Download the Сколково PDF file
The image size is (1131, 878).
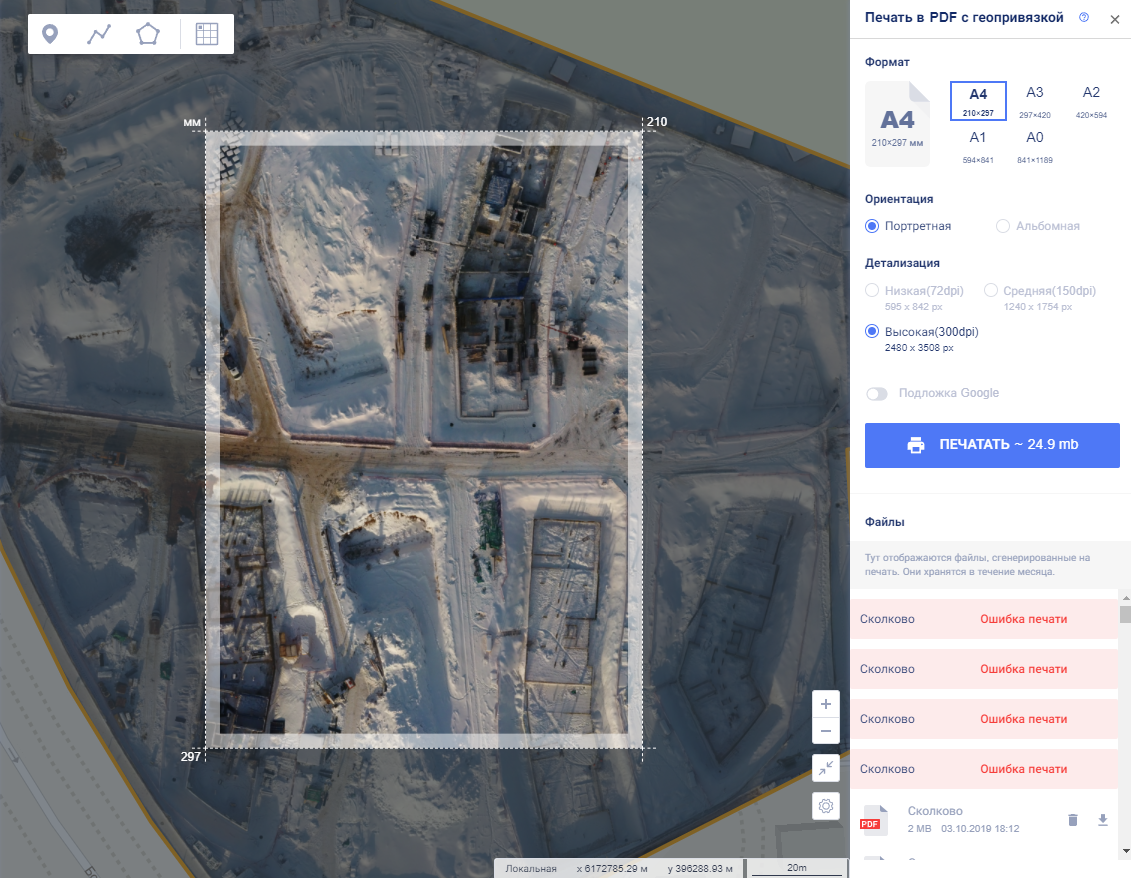[x=1103, y=820]
